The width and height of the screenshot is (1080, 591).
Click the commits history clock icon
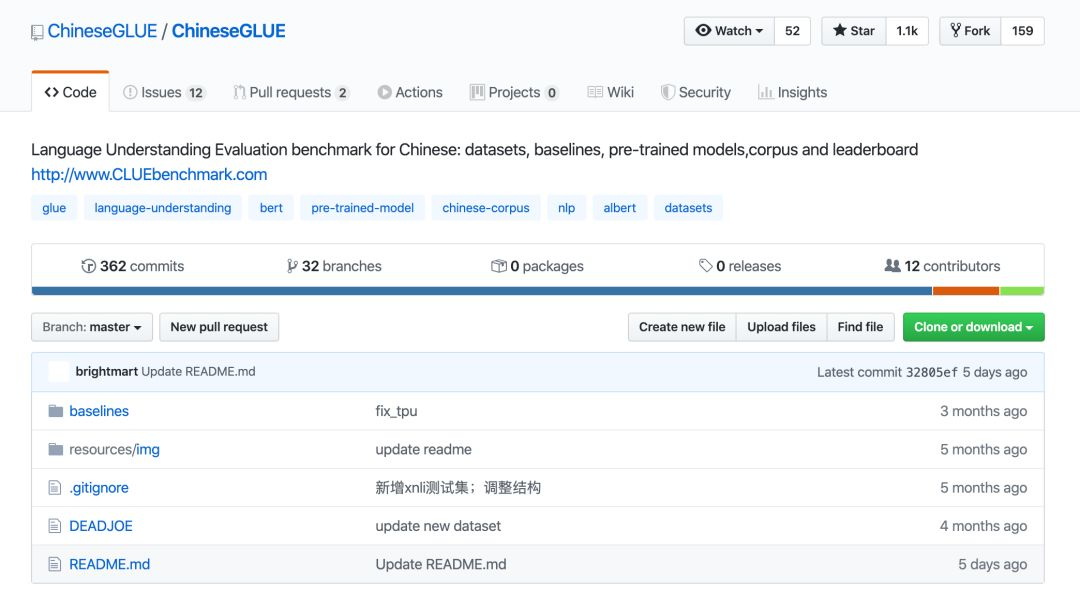pos(88,266)
